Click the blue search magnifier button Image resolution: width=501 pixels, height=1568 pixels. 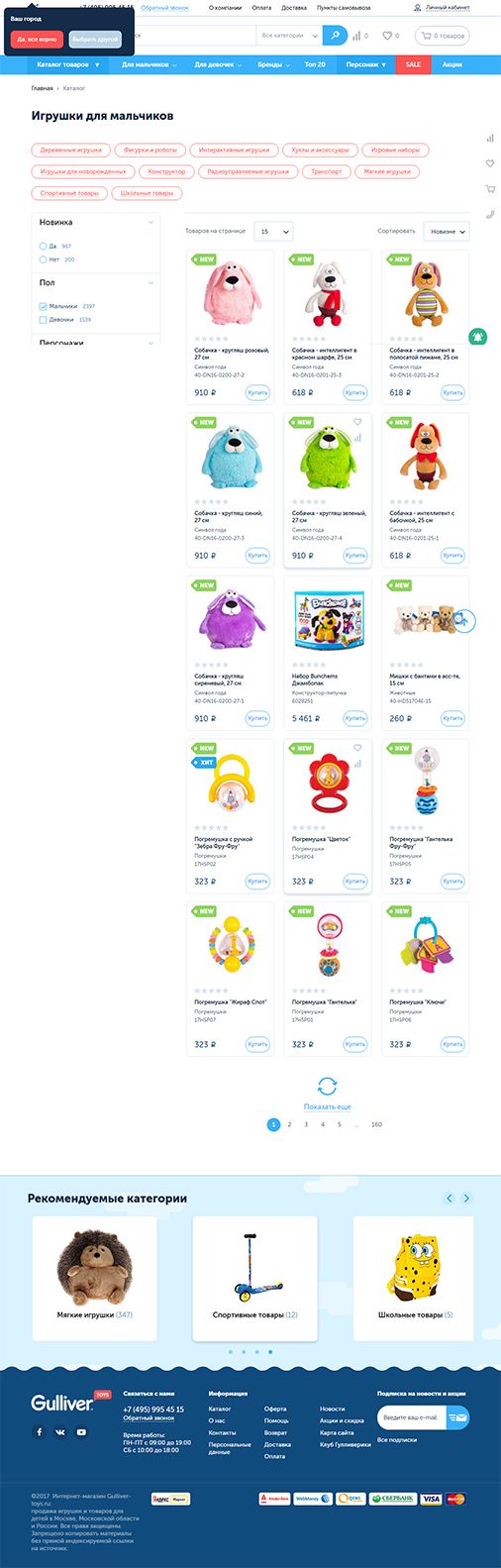[336, 36]
